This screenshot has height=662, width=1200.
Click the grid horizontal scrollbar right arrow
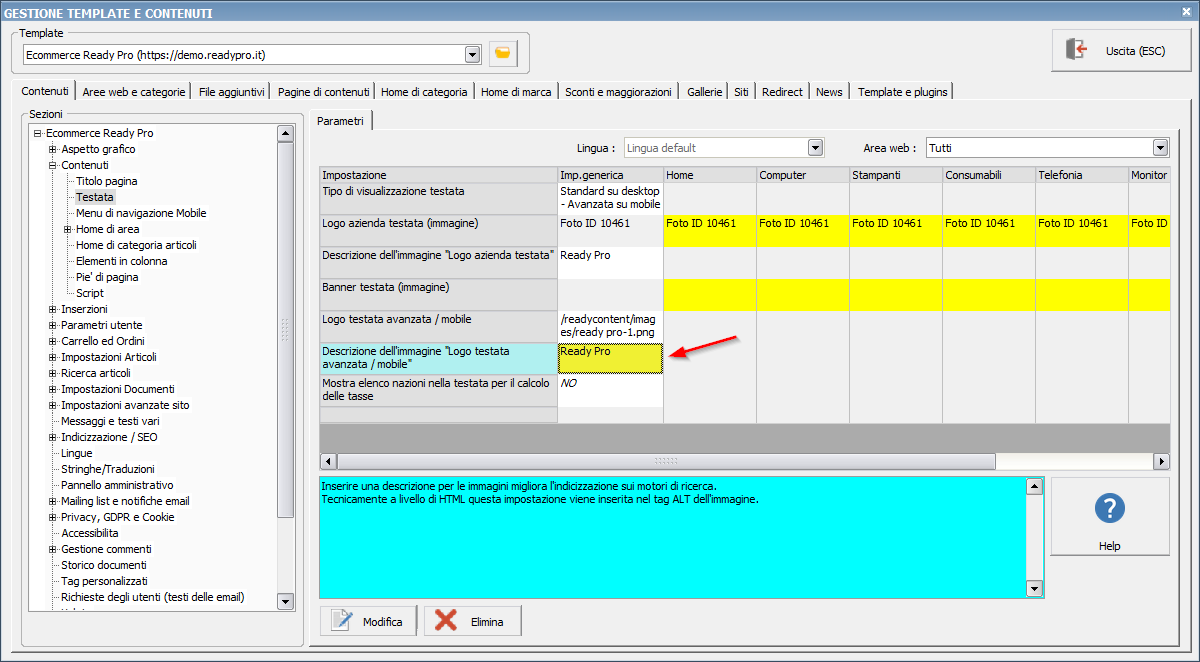pyautogui.click(x=1160, y=461)
